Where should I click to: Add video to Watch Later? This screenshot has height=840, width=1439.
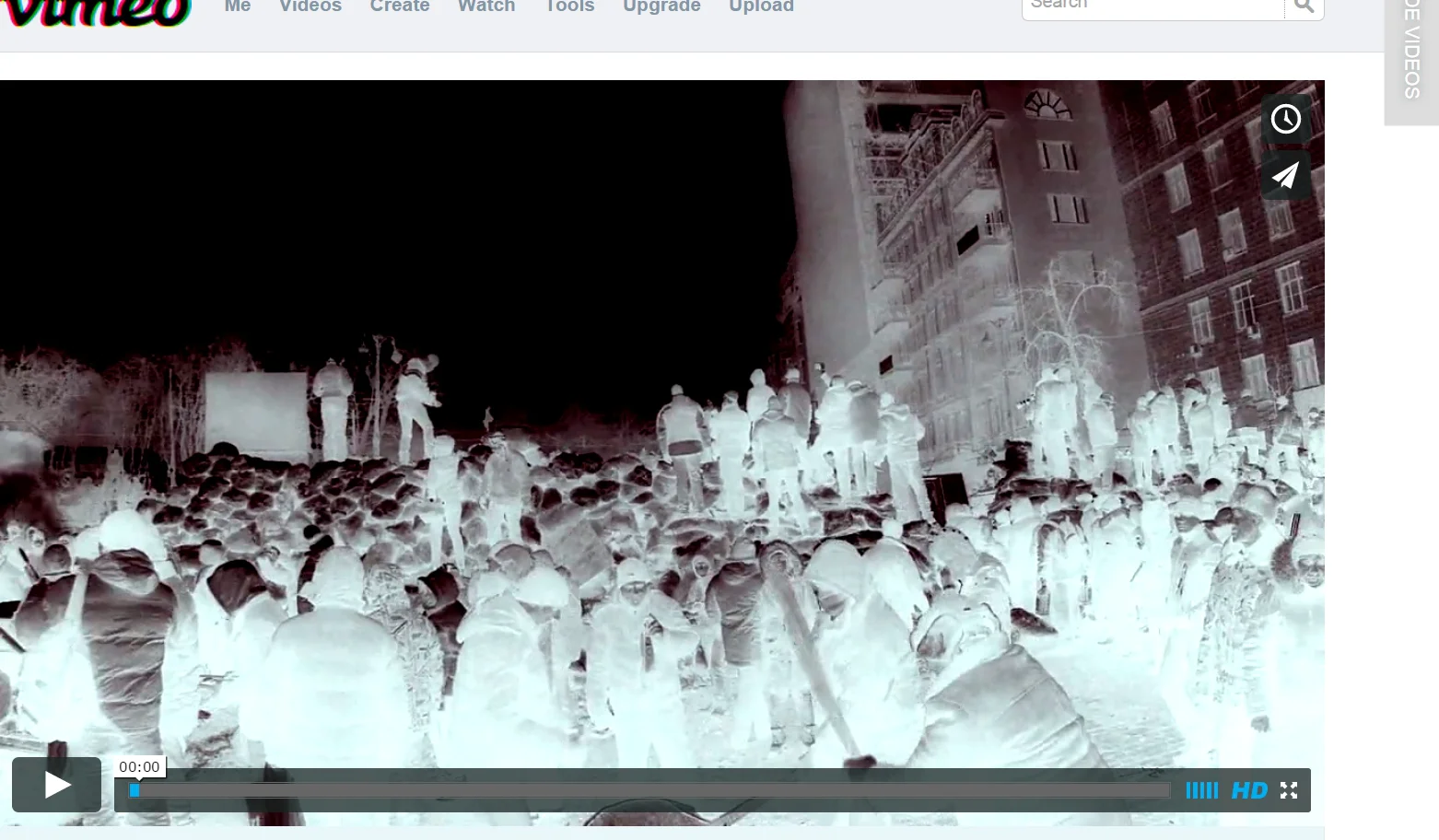point(1286,119)
